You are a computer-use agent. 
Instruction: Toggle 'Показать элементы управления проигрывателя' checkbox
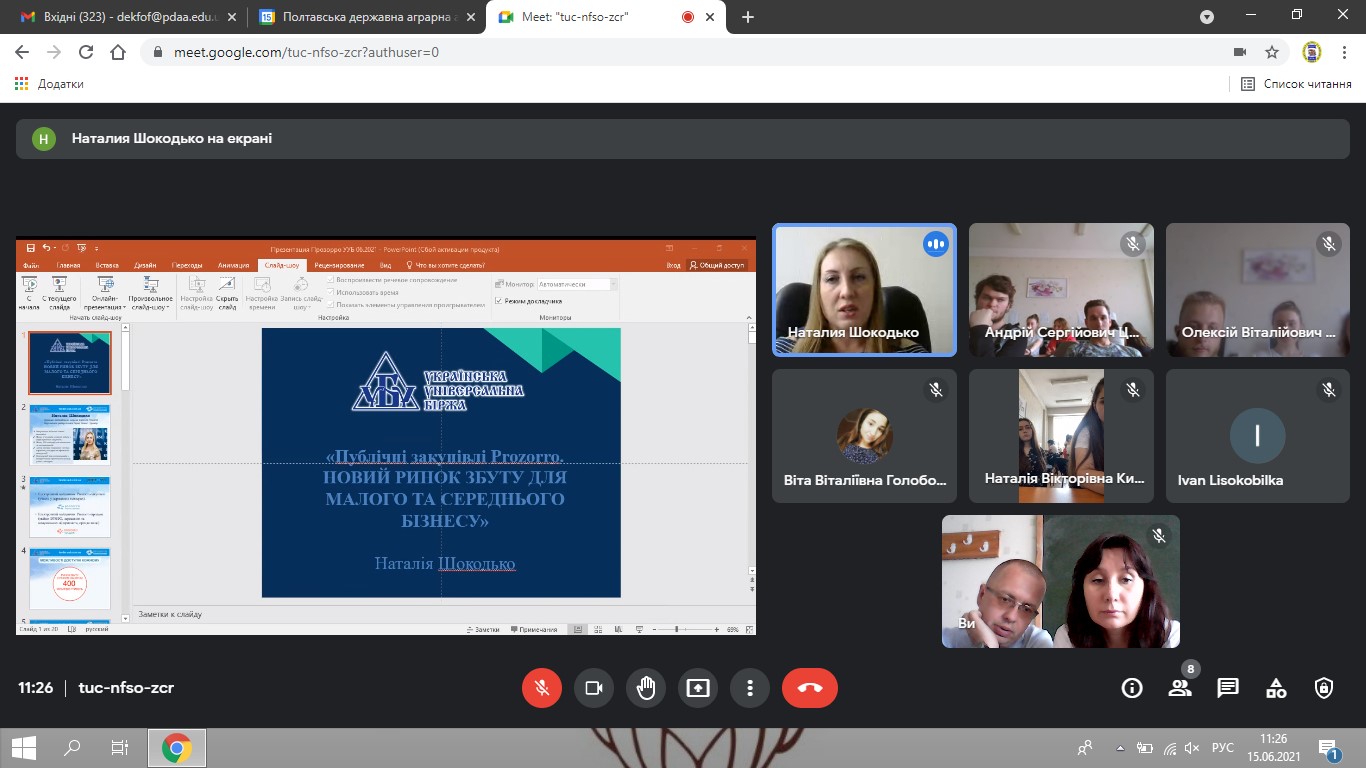click(330, 305)
